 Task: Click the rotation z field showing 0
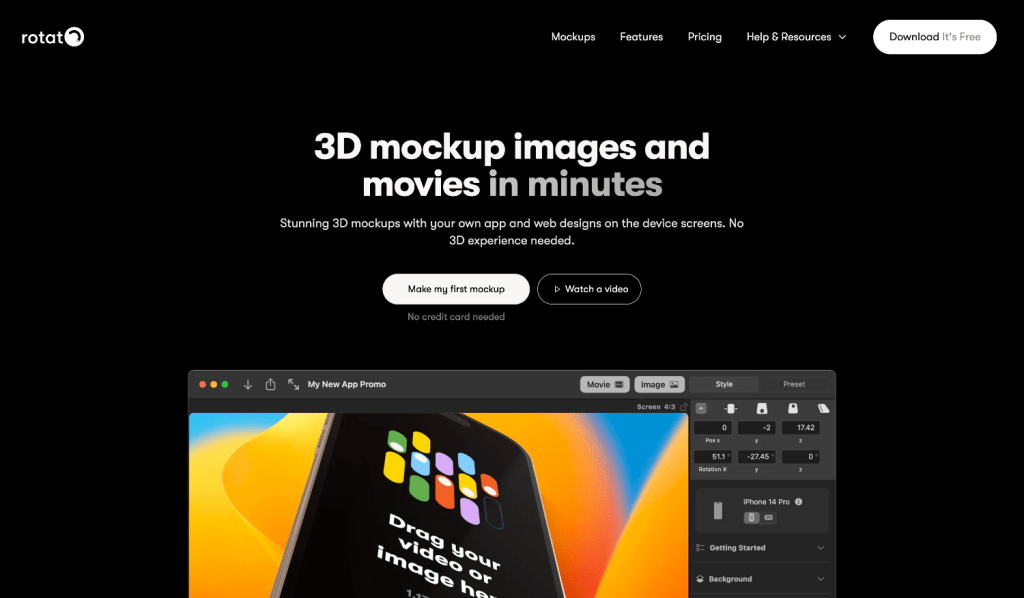801,456
